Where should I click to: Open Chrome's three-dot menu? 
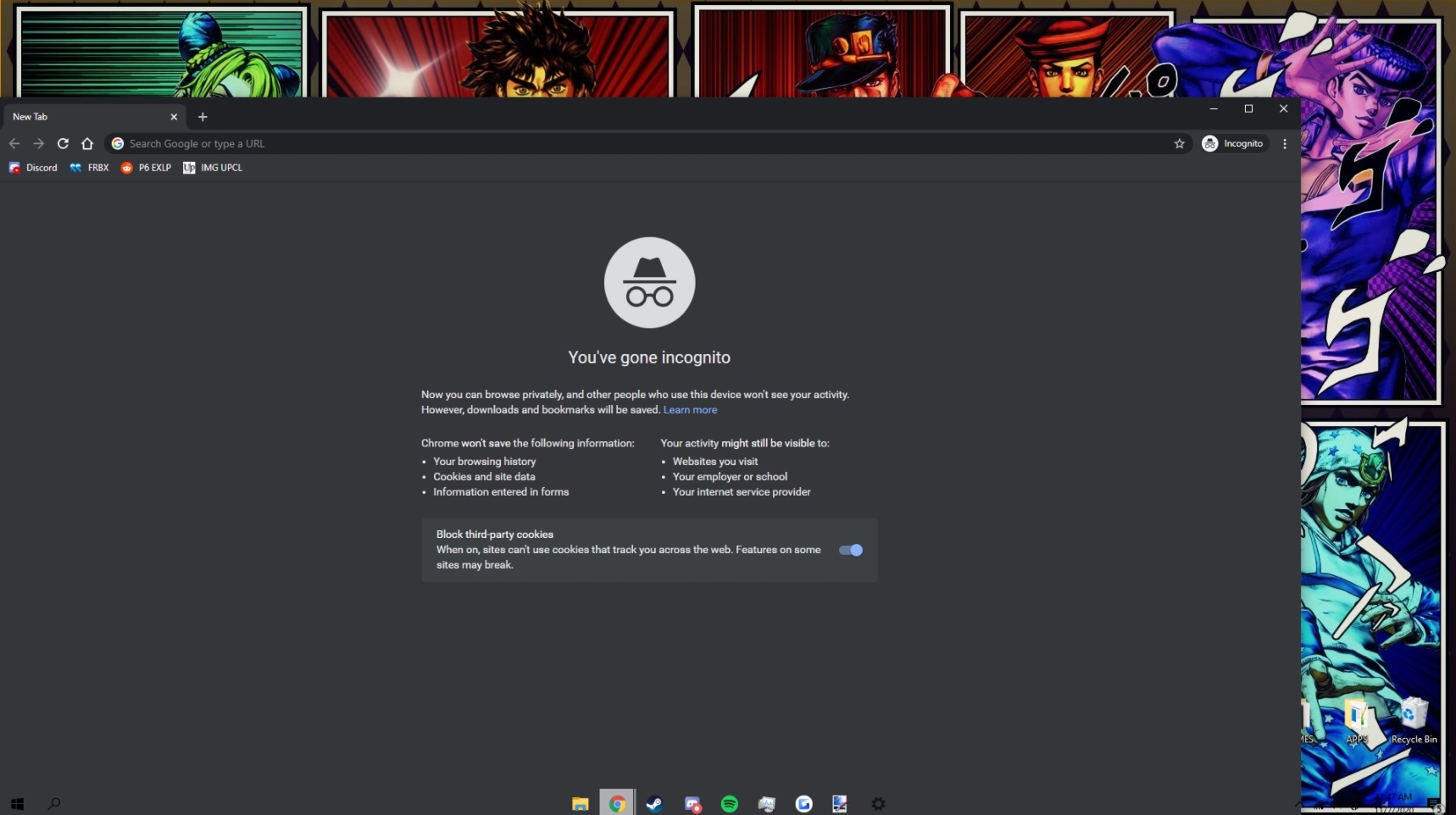tap(1285, 144)
